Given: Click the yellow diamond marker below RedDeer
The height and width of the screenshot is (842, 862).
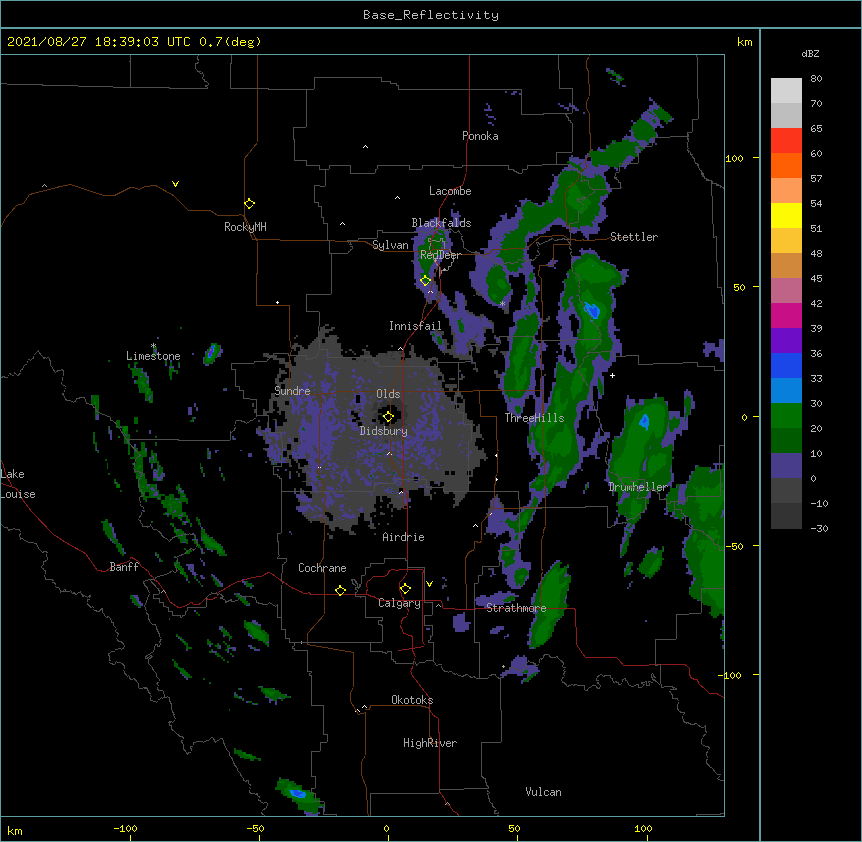Looking at the screenshot, I should [425, 281].
